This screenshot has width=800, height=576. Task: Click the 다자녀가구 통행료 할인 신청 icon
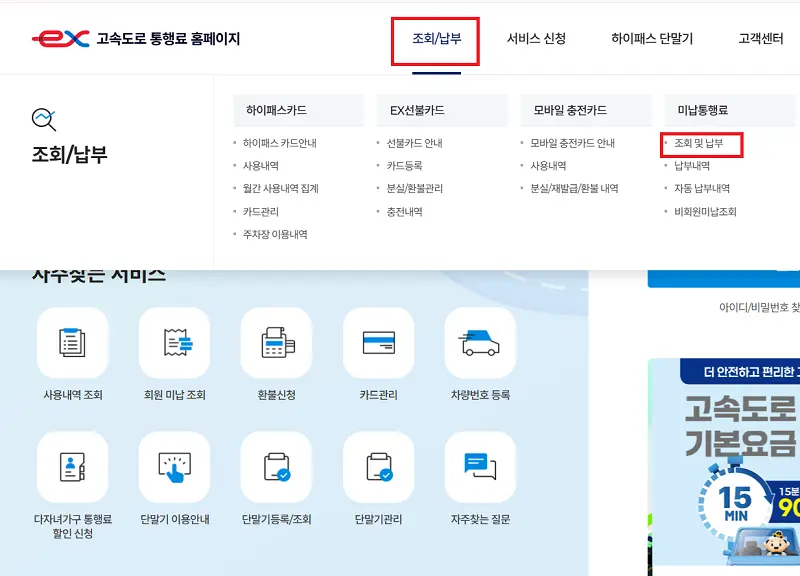click(x=72, y=467)
